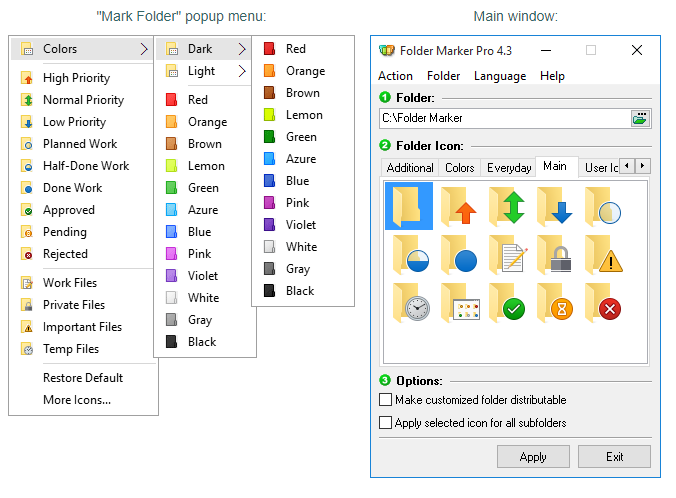
Task: Choose the orange hourglass pending folder icon
Action: tap(554, 302)
